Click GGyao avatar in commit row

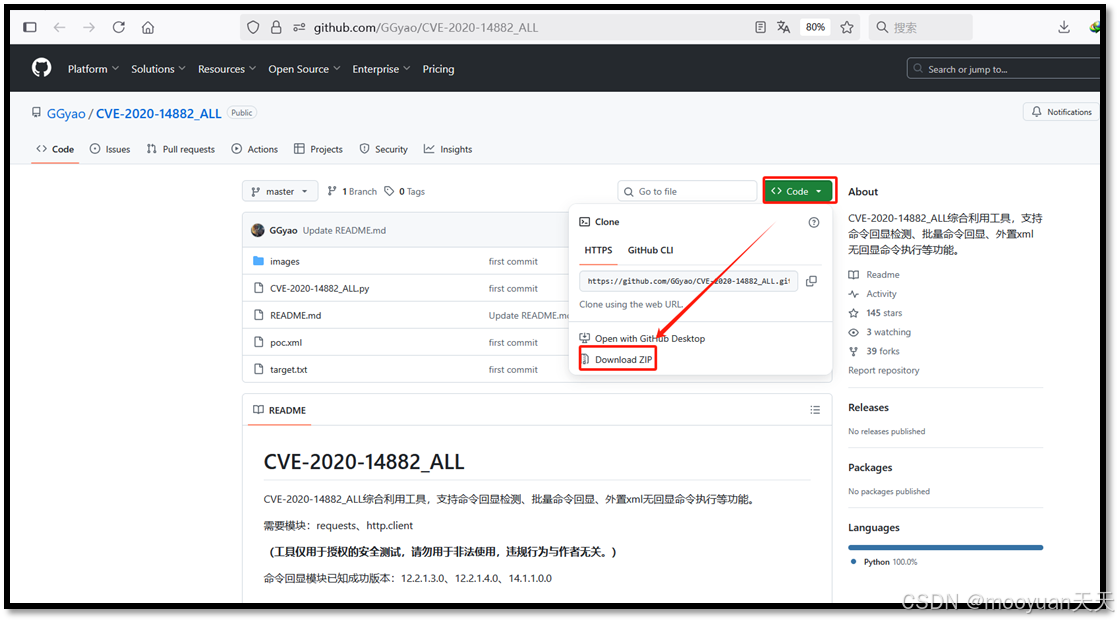pyautogui.click(x=258, y=230)
